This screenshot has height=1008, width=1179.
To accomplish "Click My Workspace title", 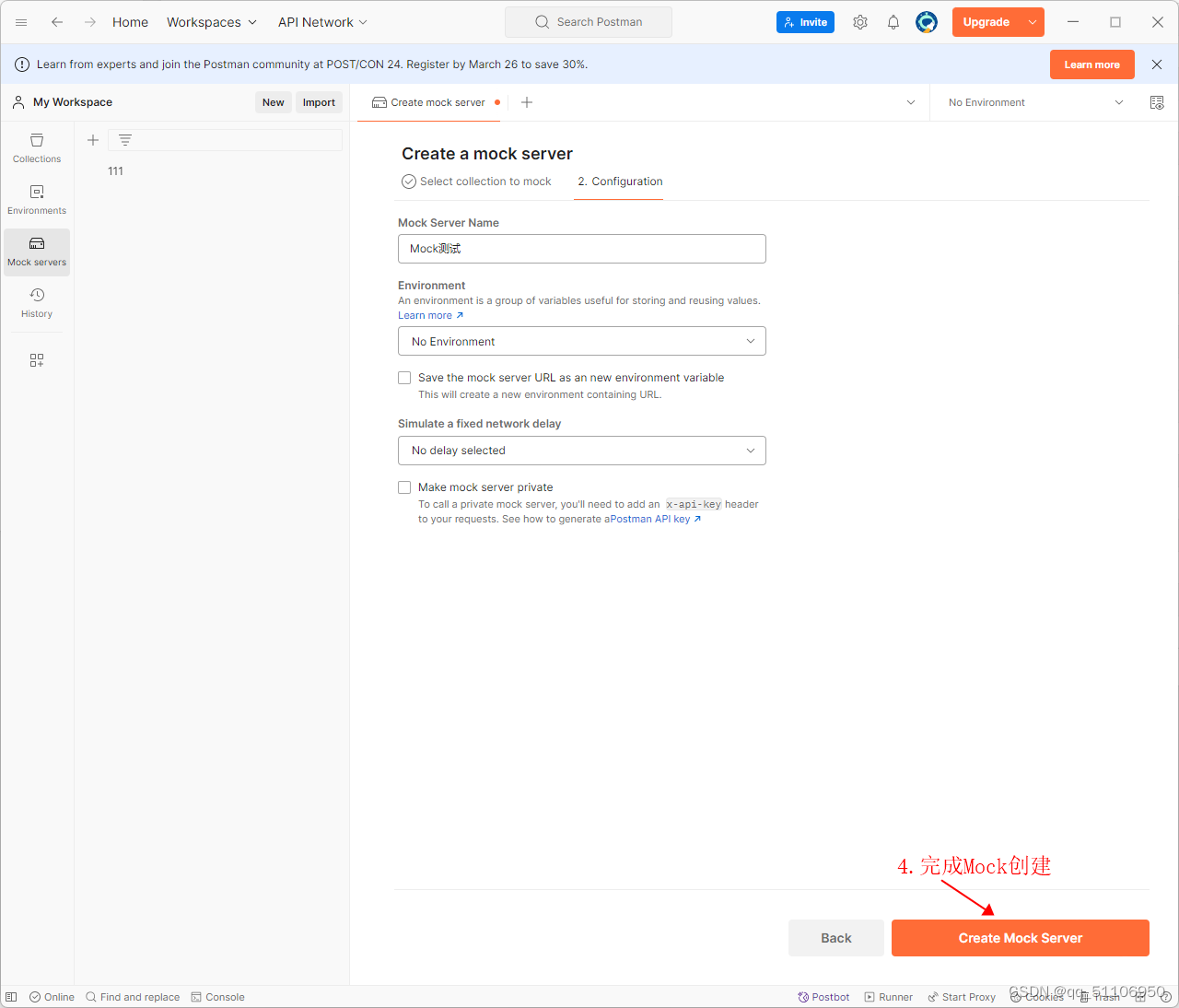I will 73,102.
